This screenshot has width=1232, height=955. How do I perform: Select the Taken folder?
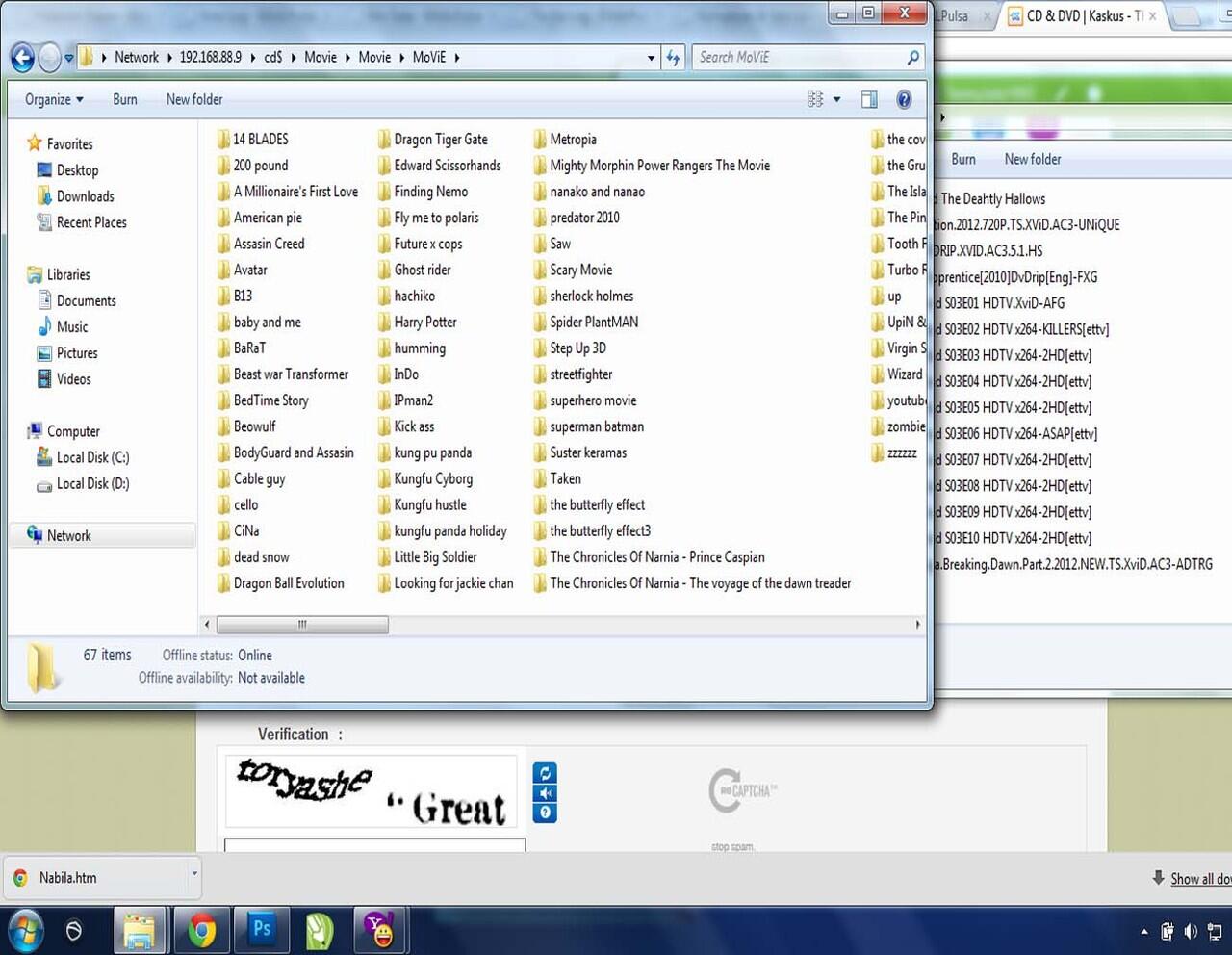point(557,478)
